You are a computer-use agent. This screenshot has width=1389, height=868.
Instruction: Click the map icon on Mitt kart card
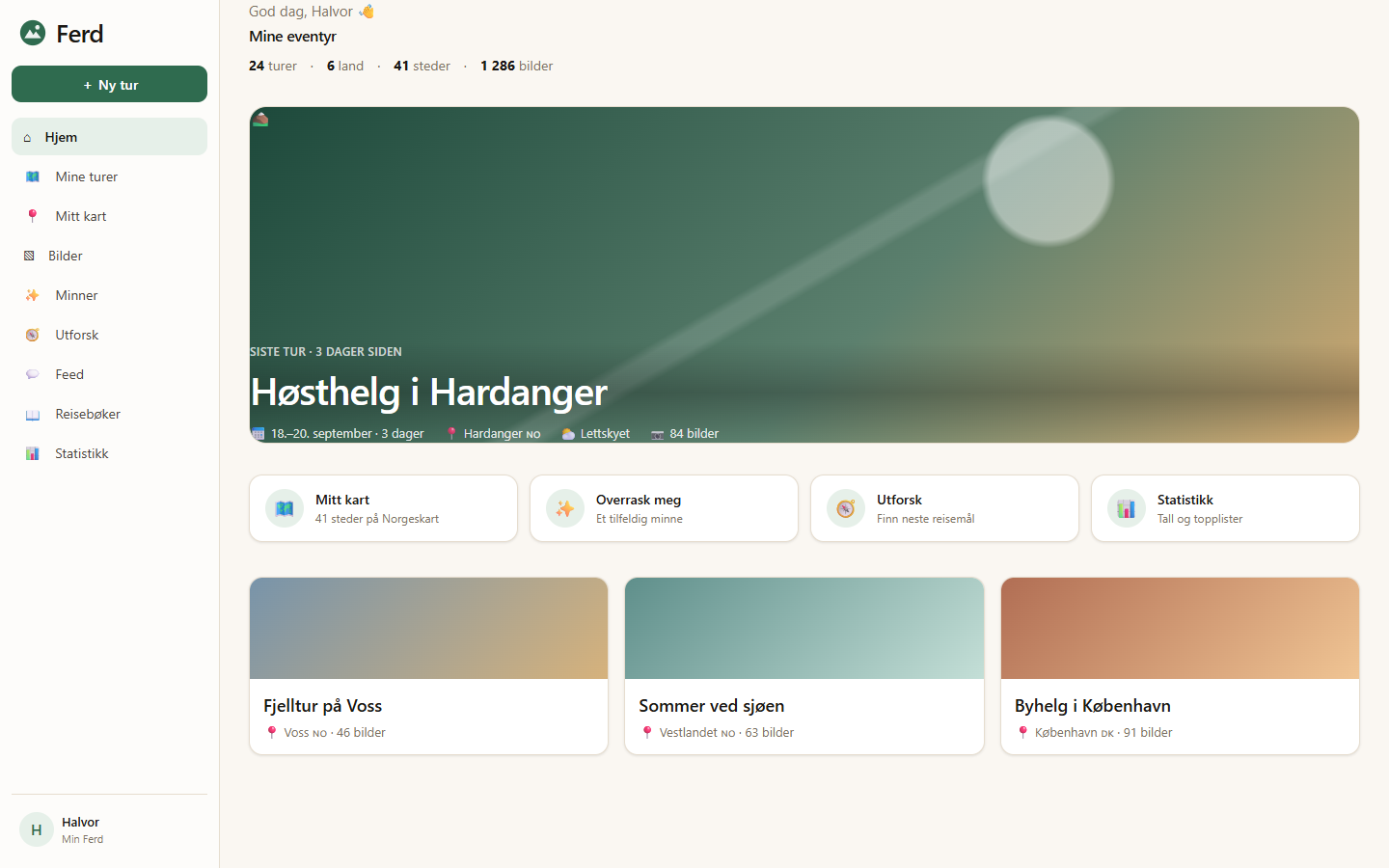point(285,508)
